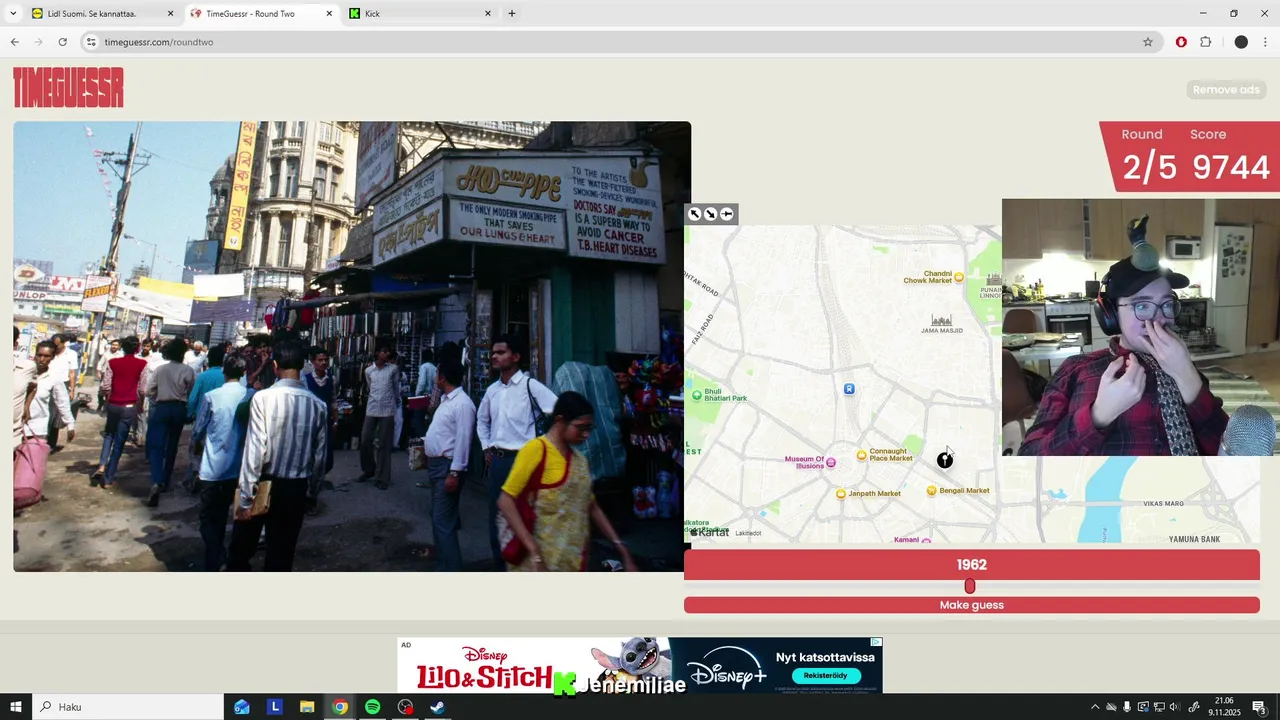Open File Explorer from the taskbar

click(x=307, y=707)
